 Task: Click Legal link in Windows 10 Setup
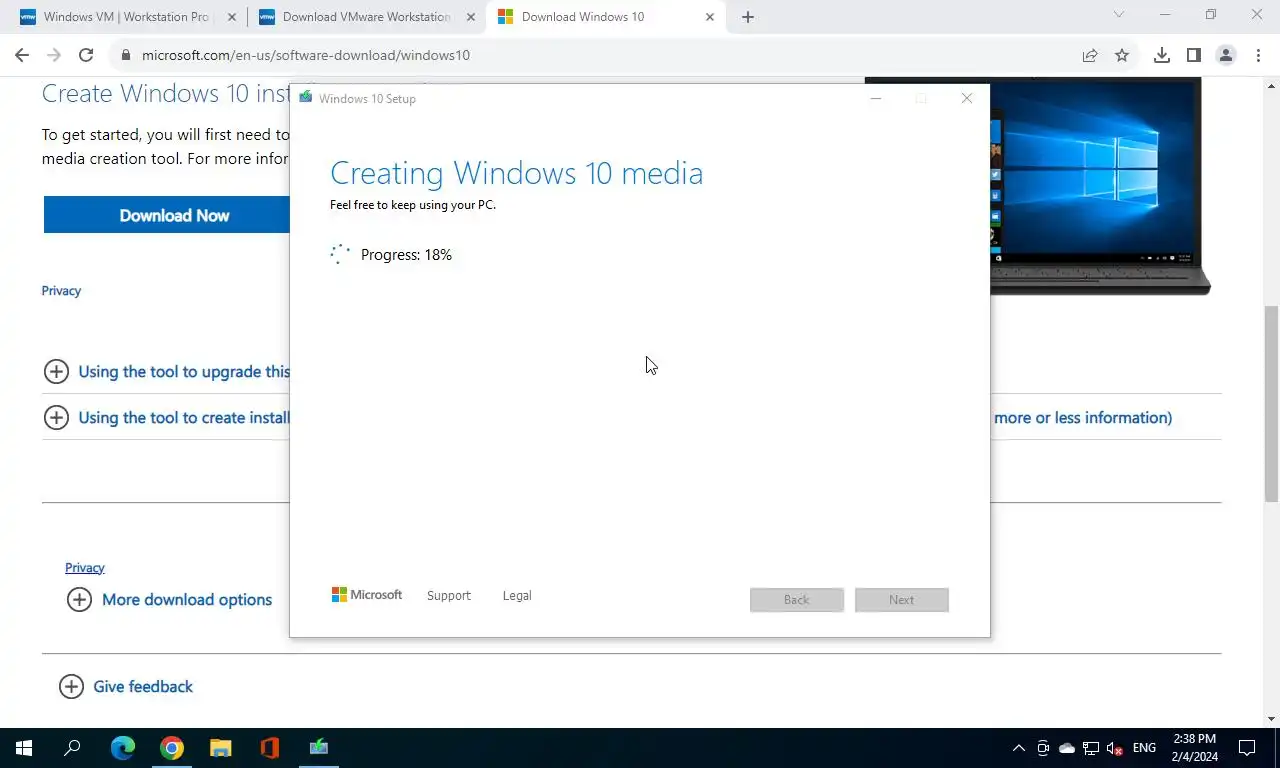pos(517,596)
